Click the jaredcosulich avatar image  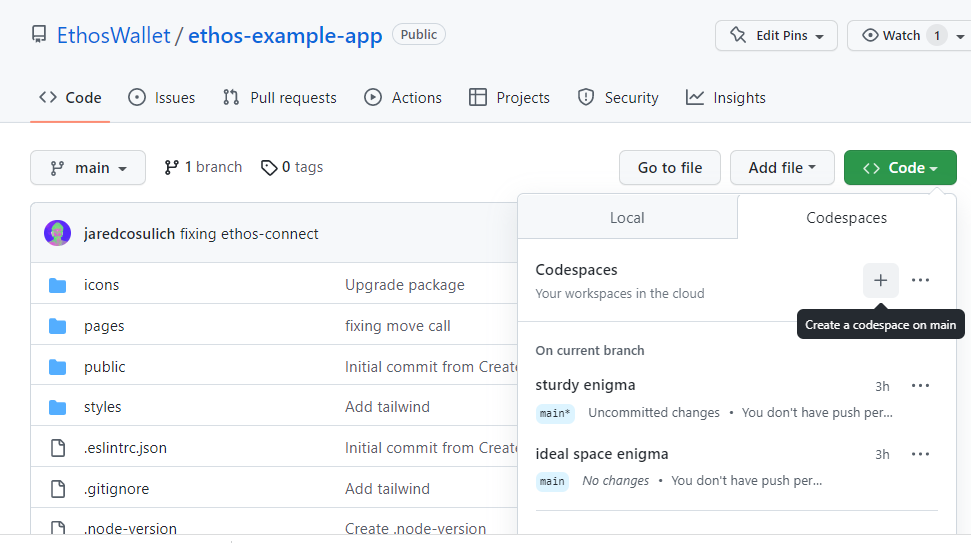click(x=58, y=233)
